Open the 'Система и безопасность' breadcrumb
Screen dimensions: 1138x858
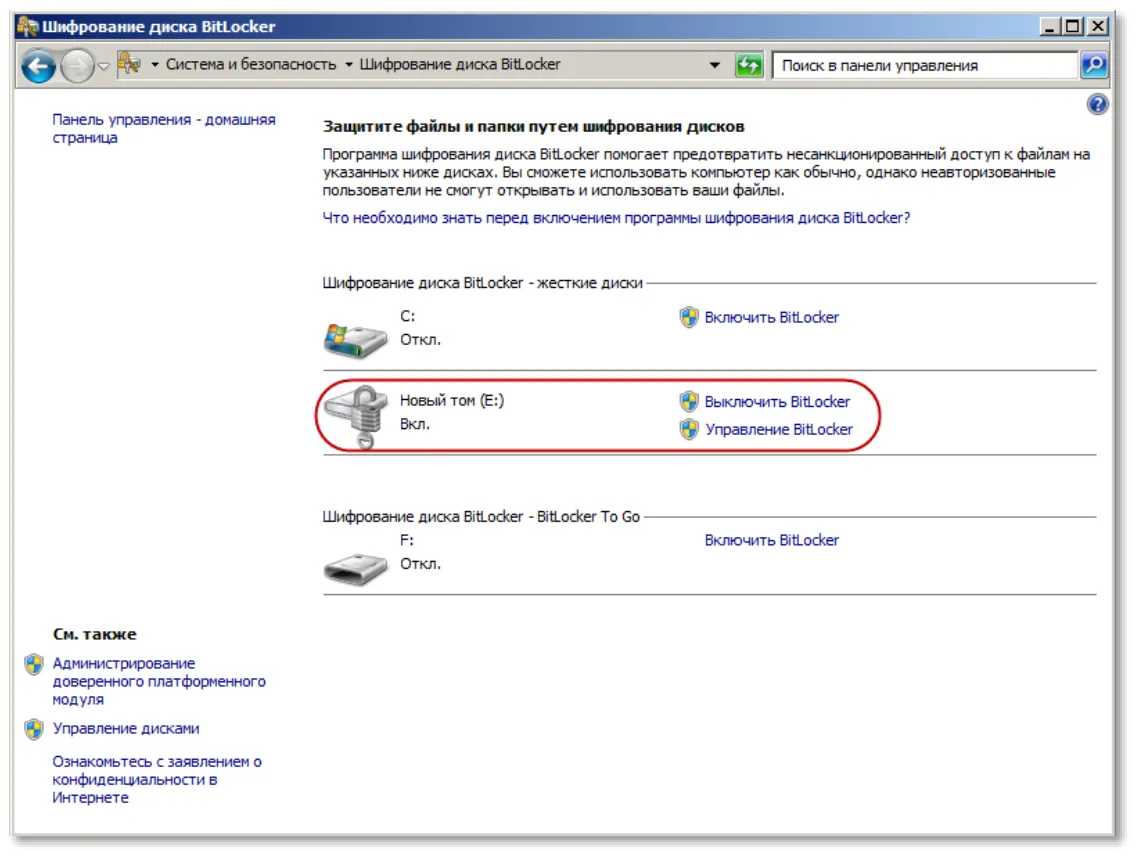251,65
